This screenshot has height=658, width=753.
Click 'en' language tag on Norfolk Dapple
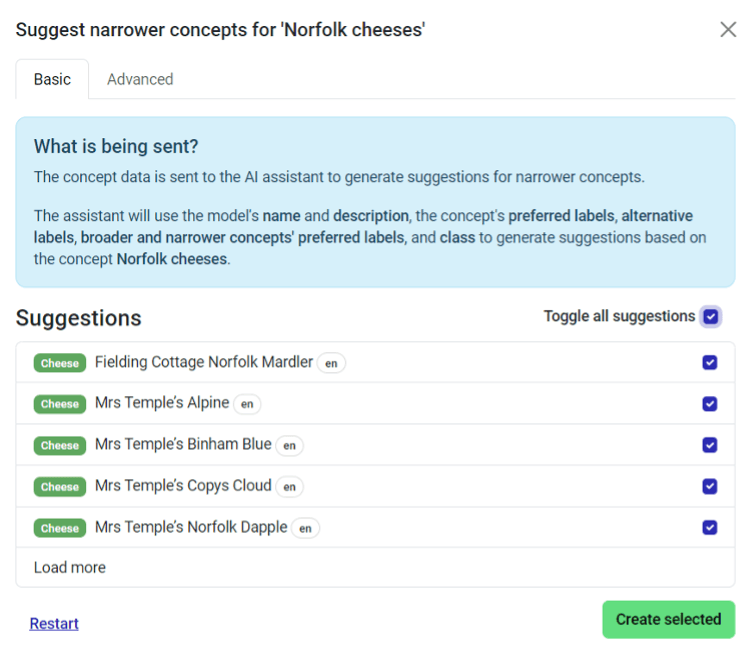[x=305, y=528]
